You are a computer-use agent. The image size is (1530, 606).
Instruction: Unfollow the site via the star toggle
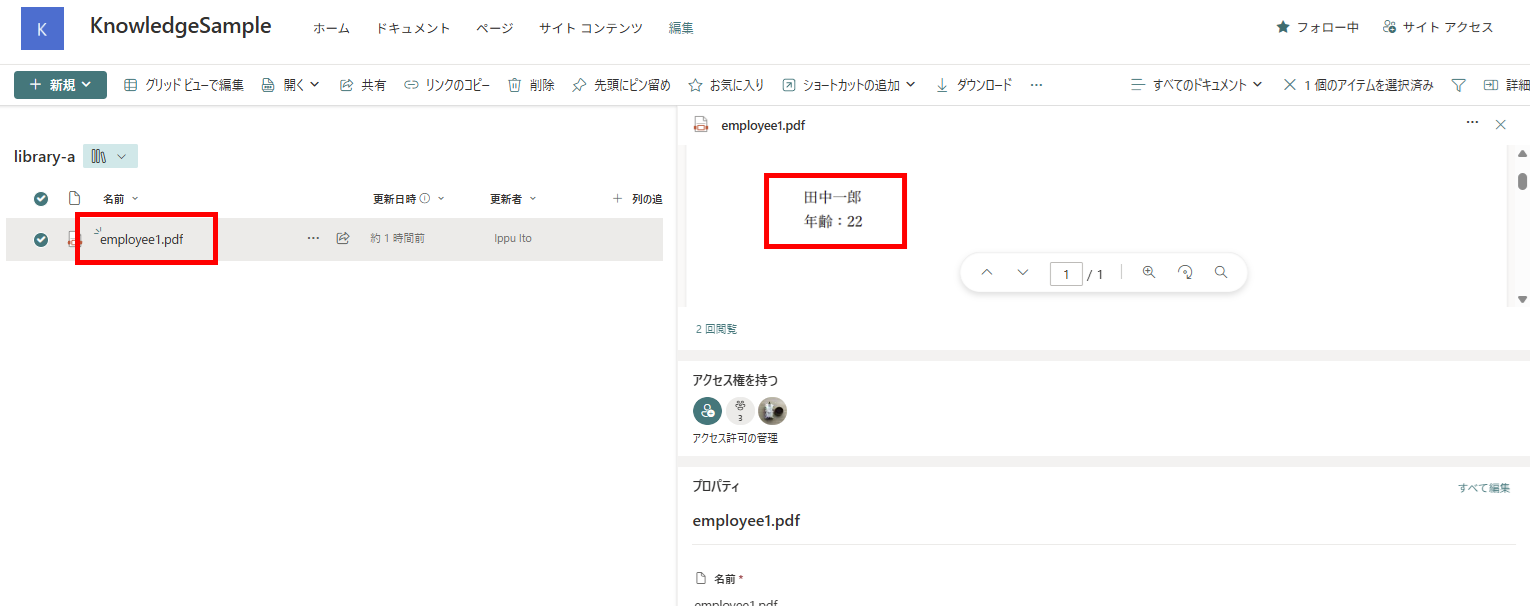tap(1317, 27)
